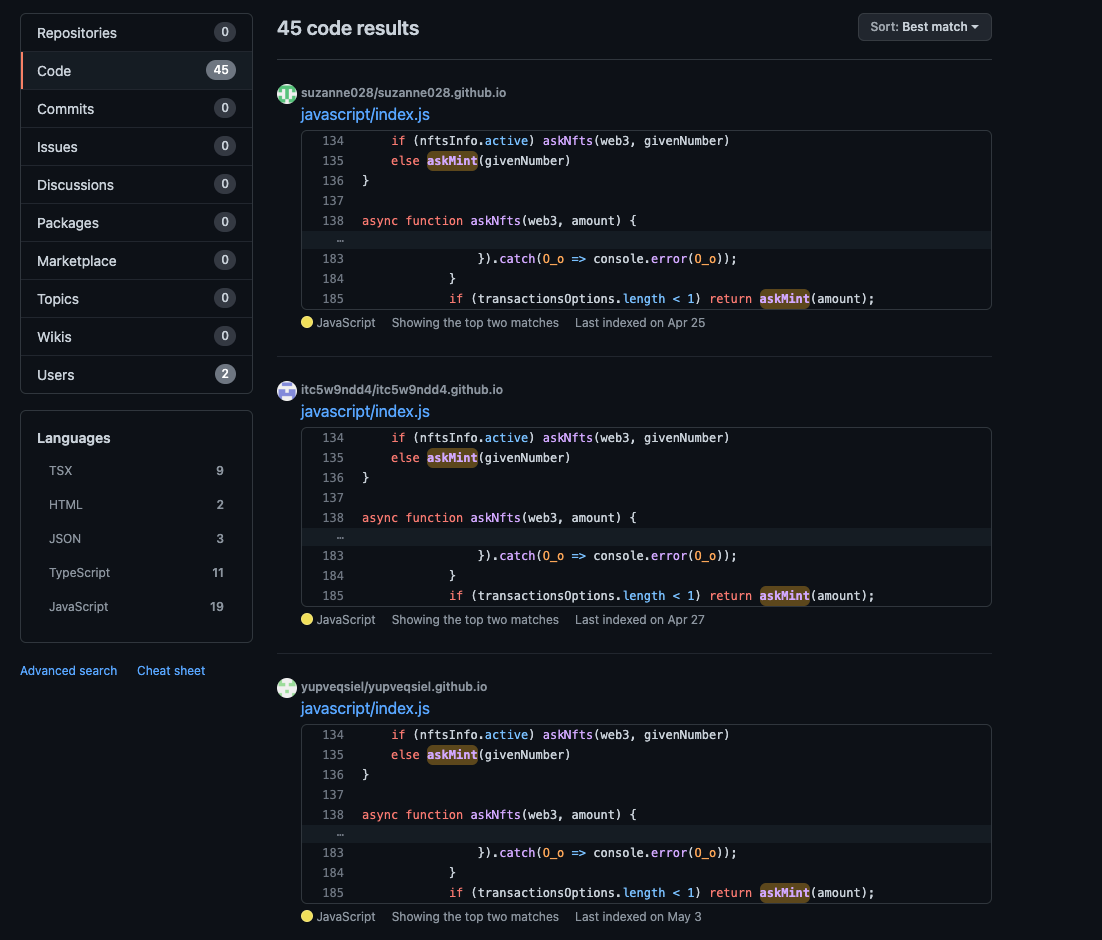Select the Code search category

click(136, 70)
